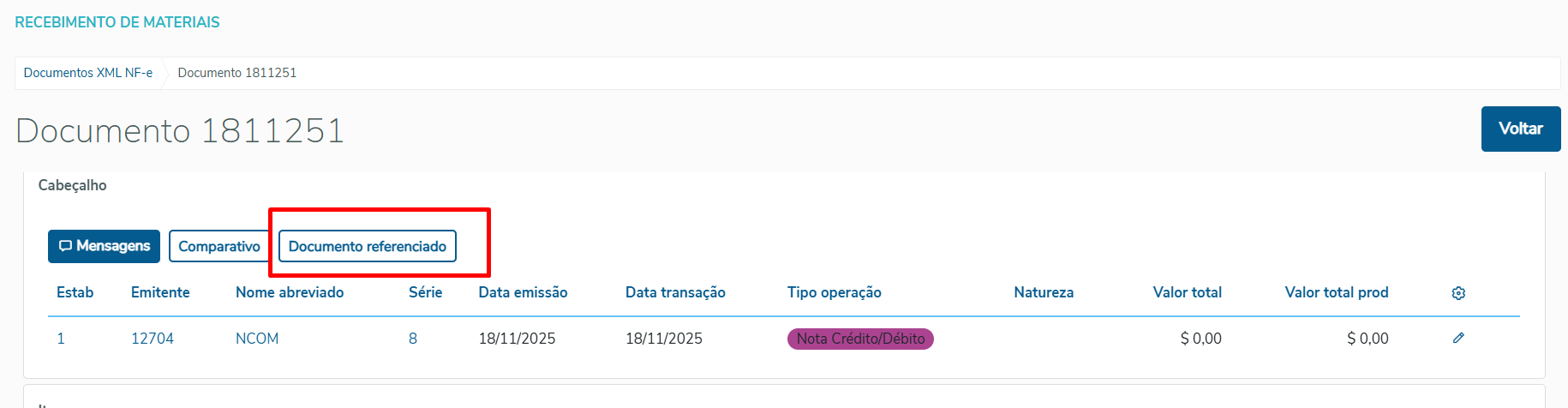
Task: Open the table column settings gear
Action: coord(1458,293)
